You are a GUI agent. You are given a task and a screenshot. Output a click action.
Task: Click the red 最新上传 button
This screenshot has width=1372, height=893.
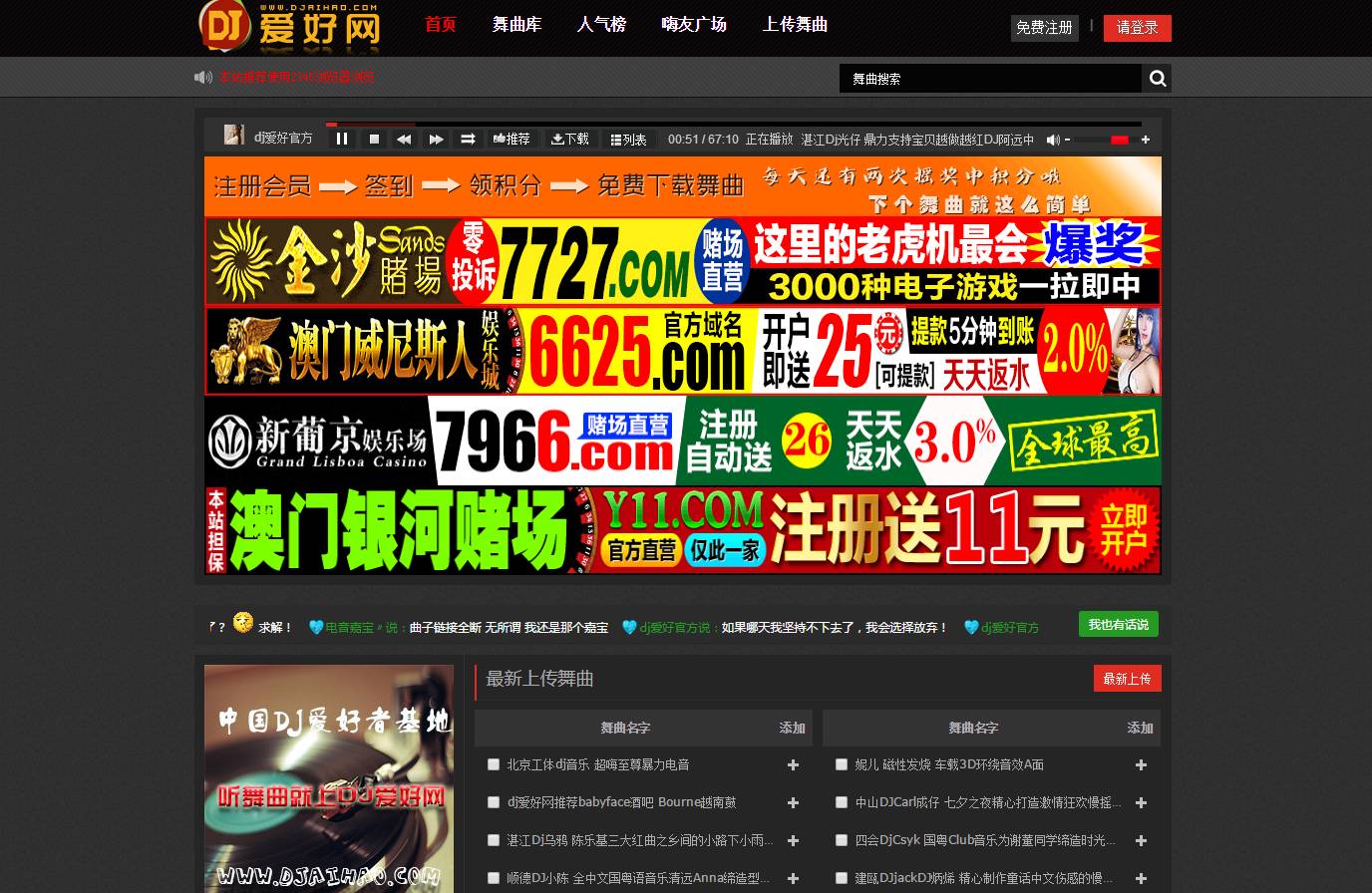1128,679
